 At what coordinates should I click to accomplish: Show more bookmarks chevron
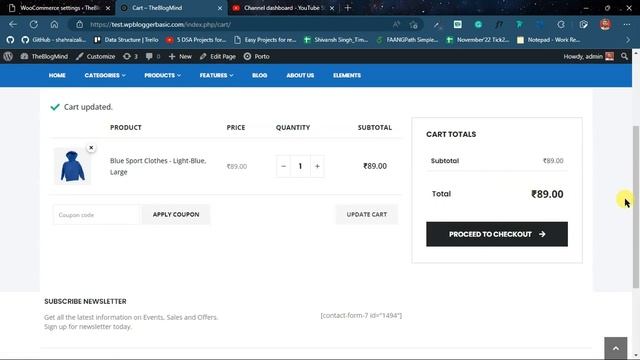pos(628,40)
